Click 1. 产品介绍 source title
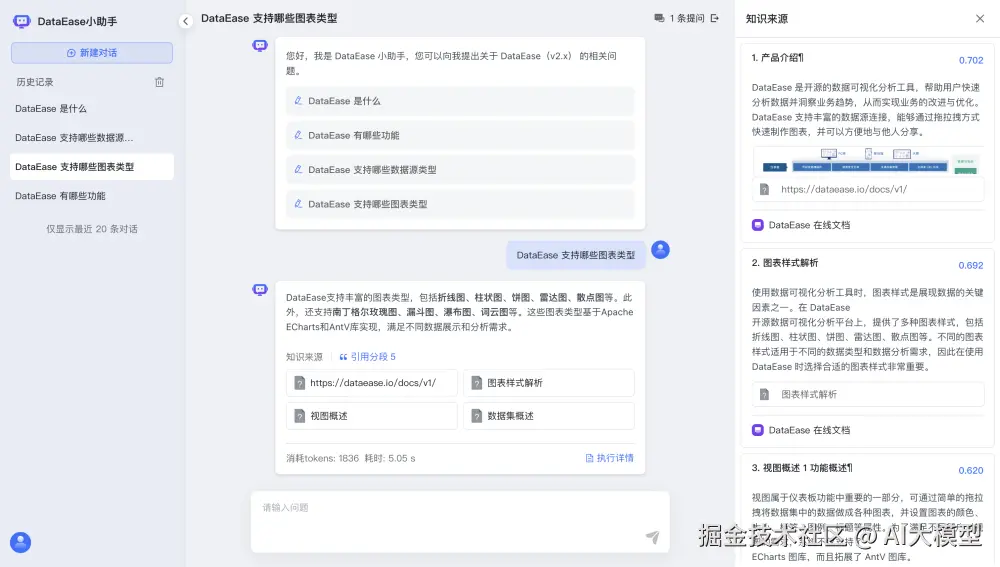 (x=777, y=57)
